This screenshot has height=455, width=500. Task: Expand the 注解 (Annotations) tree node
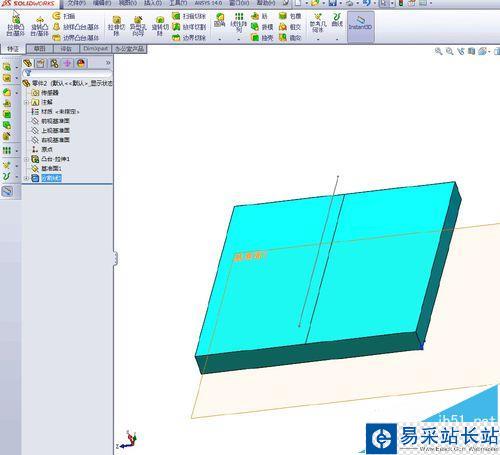click(x=27, y=102)
